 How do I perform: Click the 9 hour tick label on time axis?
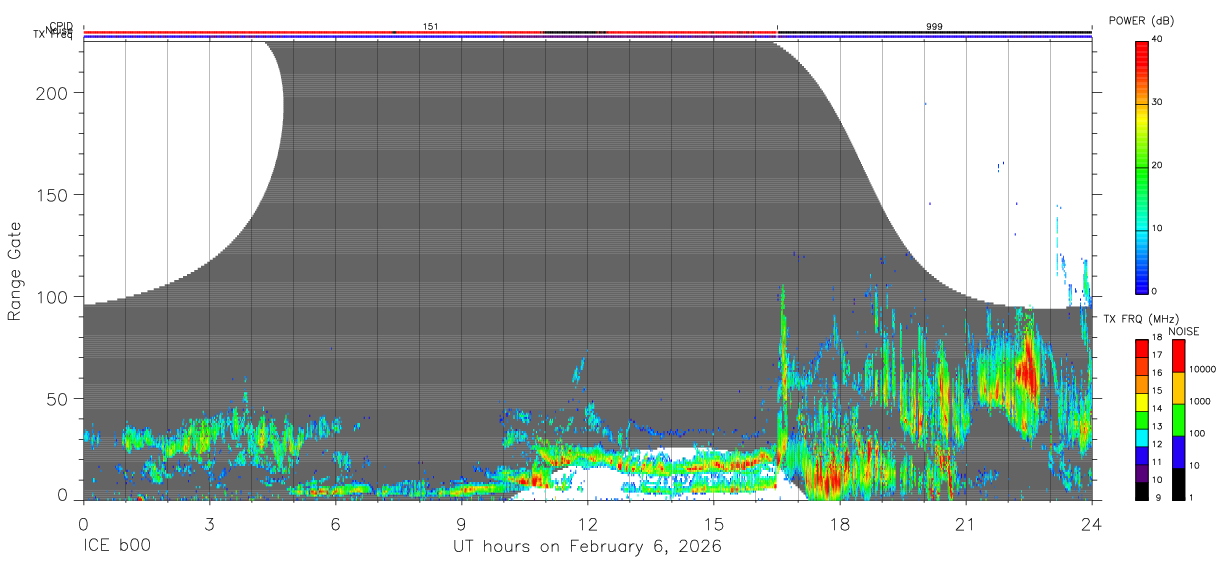(461, 524)
